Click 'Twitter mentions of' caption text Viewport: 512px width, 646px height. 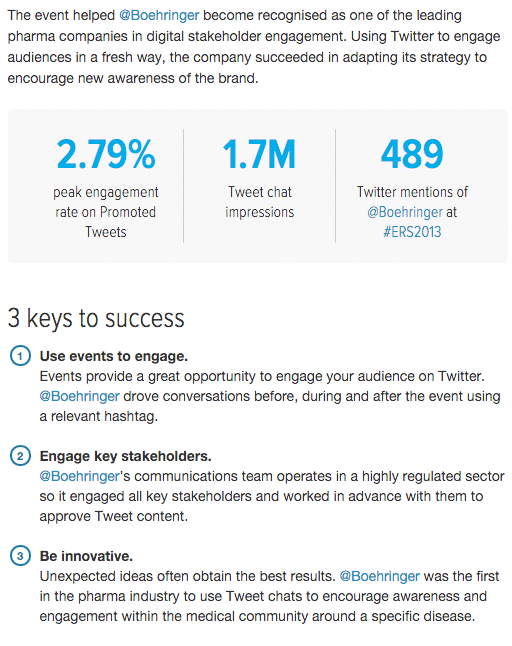point(412,192)
